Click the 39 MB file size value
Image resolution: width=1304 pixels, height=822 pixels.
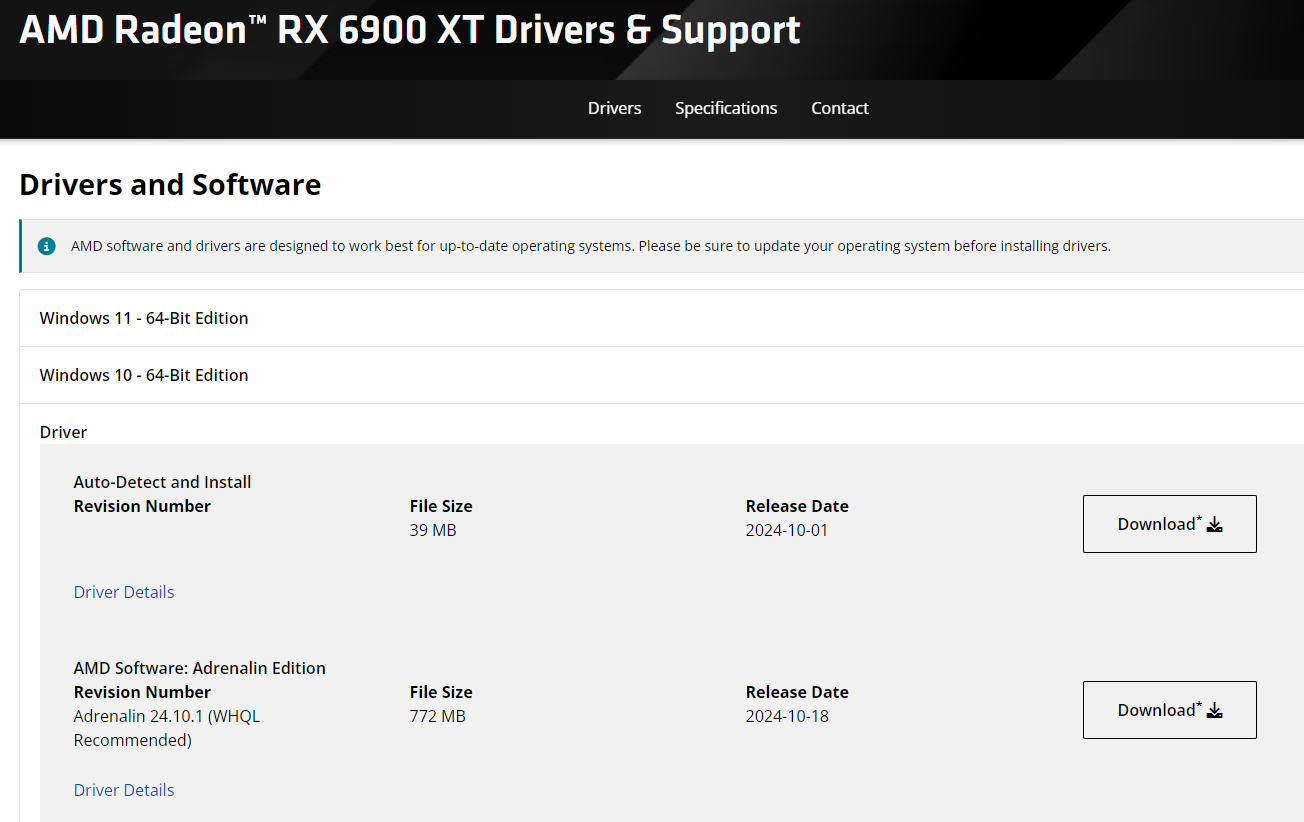click(433, 530)
